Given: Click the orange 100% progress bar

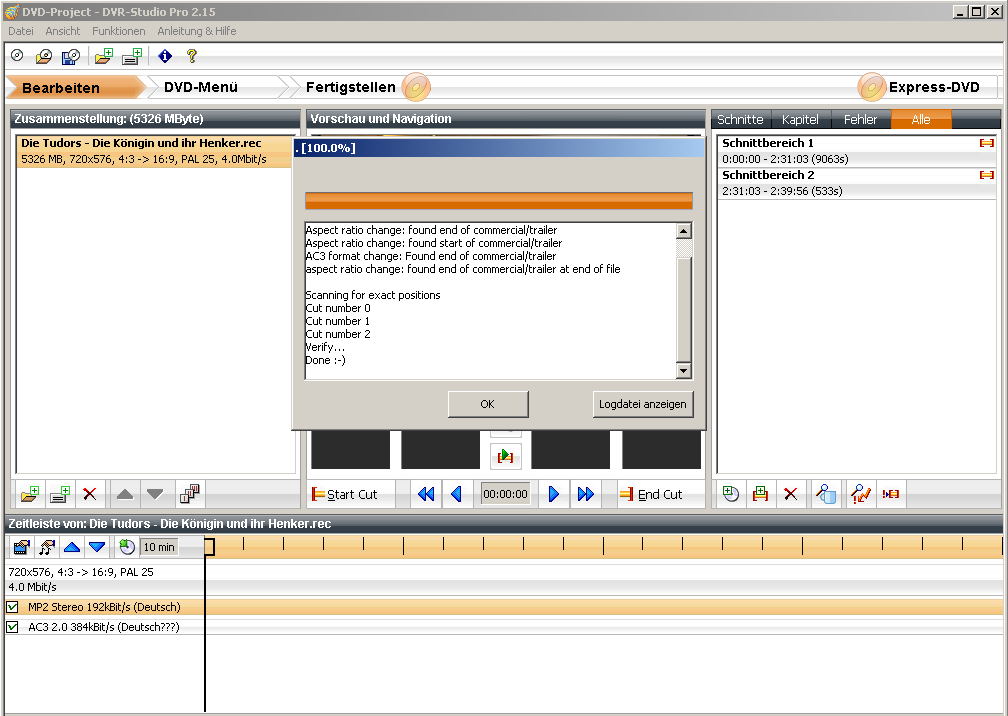Looking at the screenshot, I should [498, 201].
